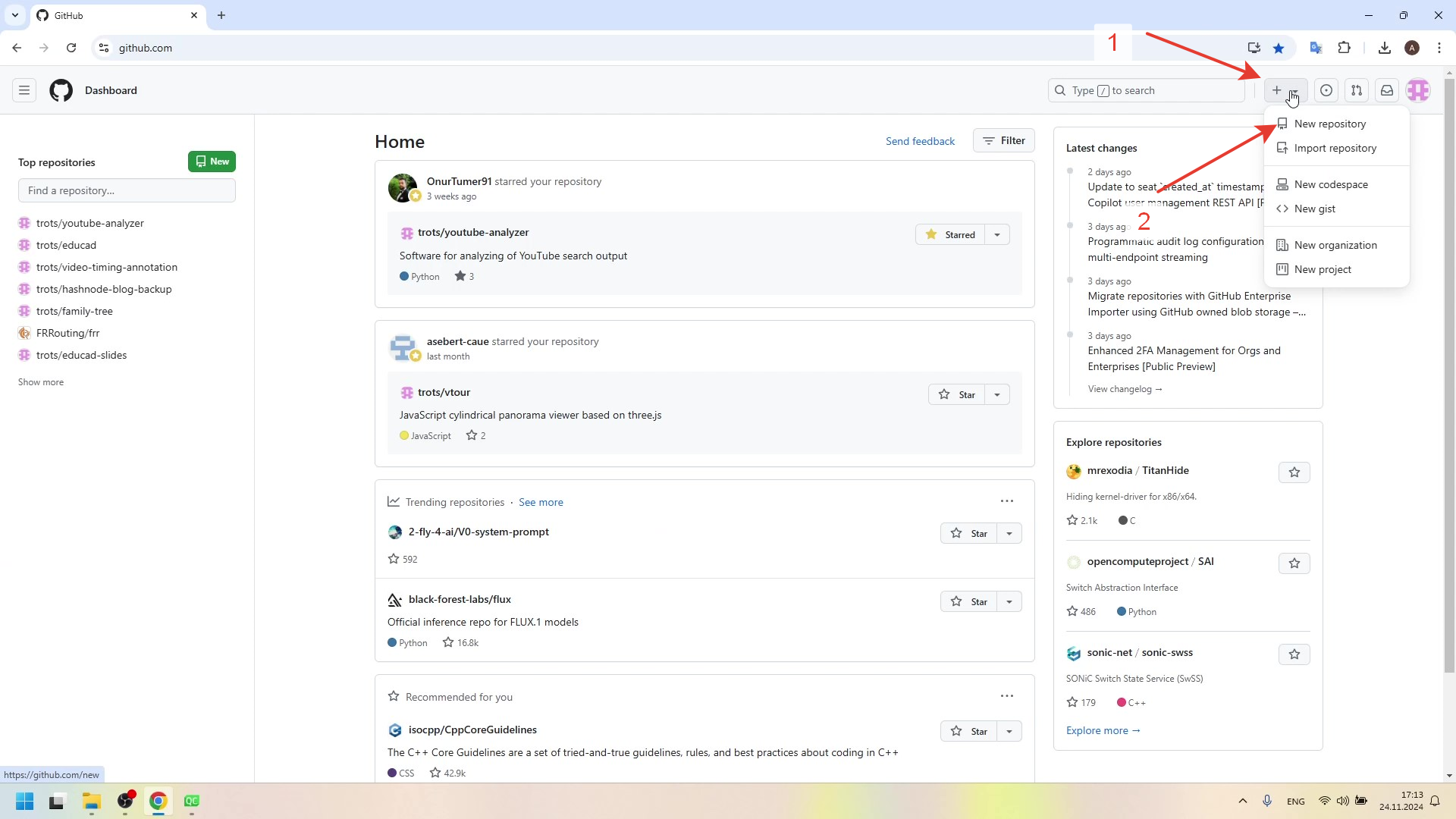Select New organization from the menu

pyautogui.click(x=1337, y=245)
